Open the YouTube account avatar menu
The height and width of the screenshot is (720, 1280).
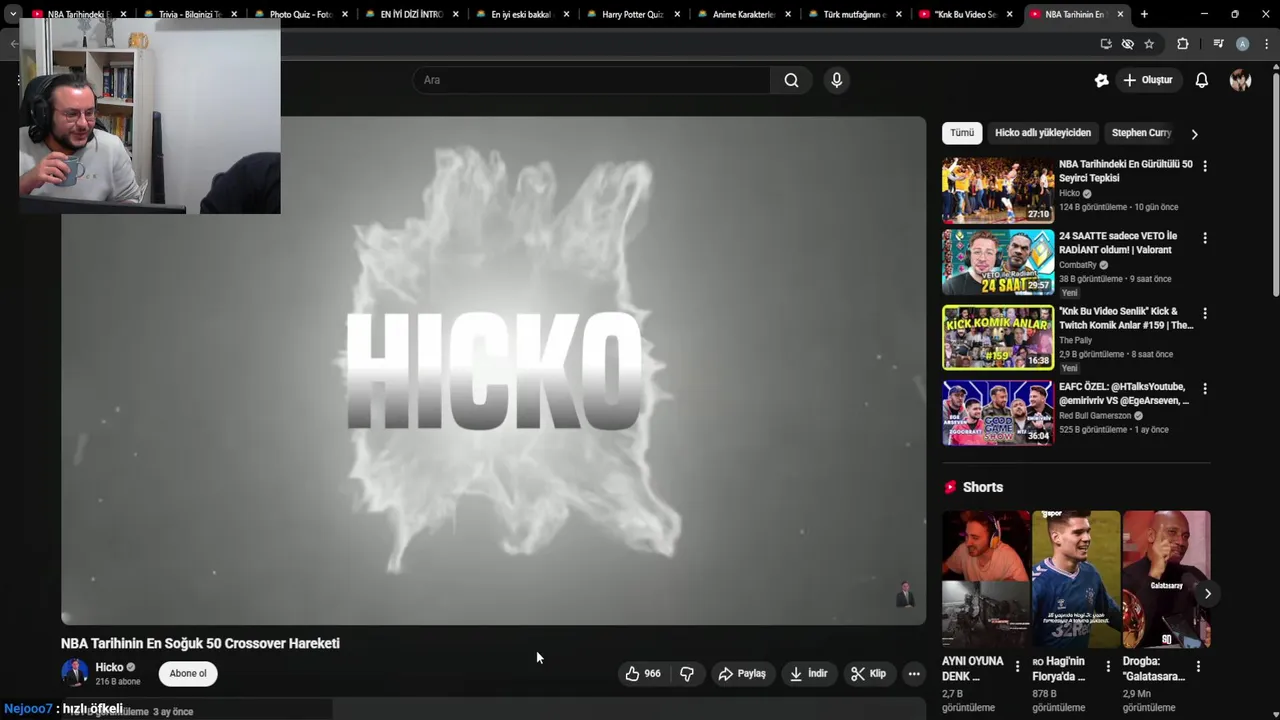[x=1241, y=80]
